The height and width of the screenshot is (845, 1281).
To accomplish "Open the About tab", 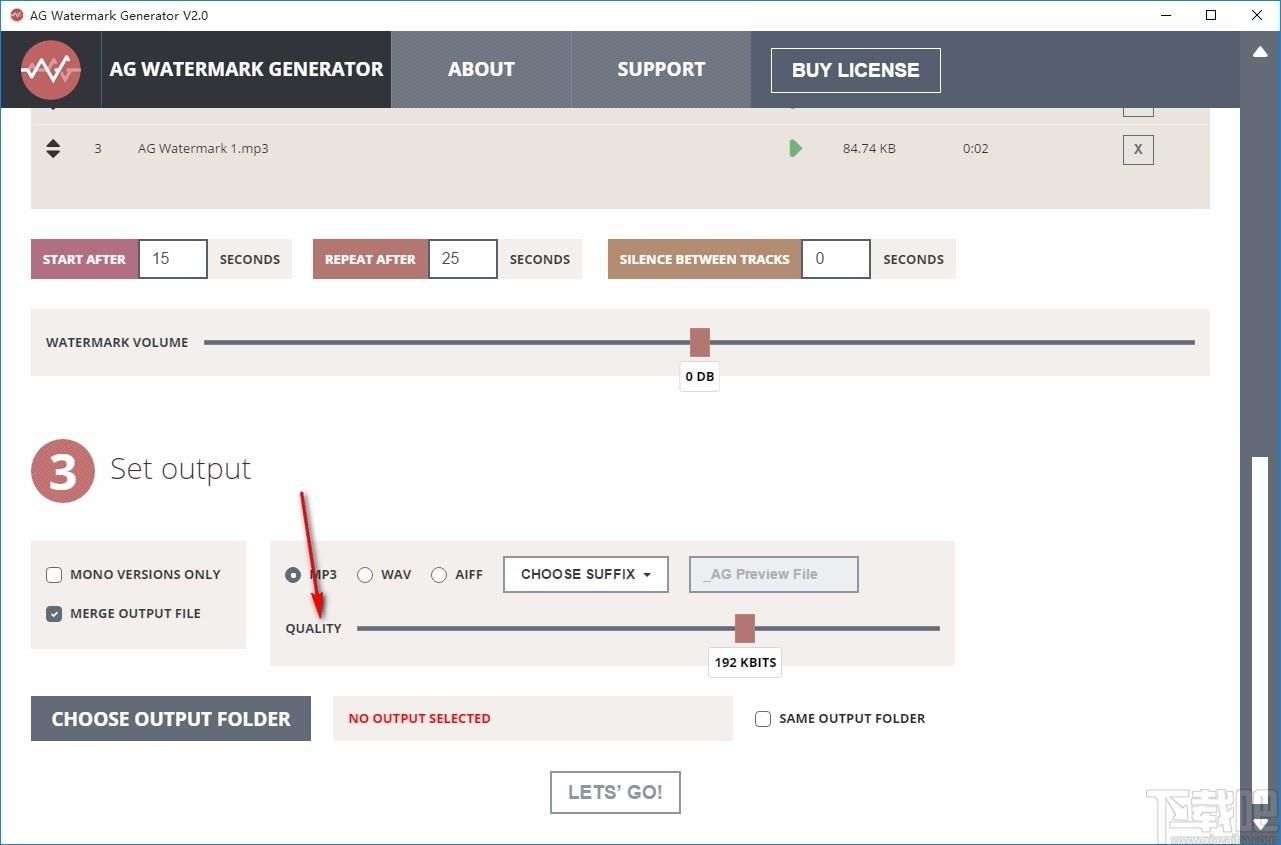I will [x=481, y=70].
